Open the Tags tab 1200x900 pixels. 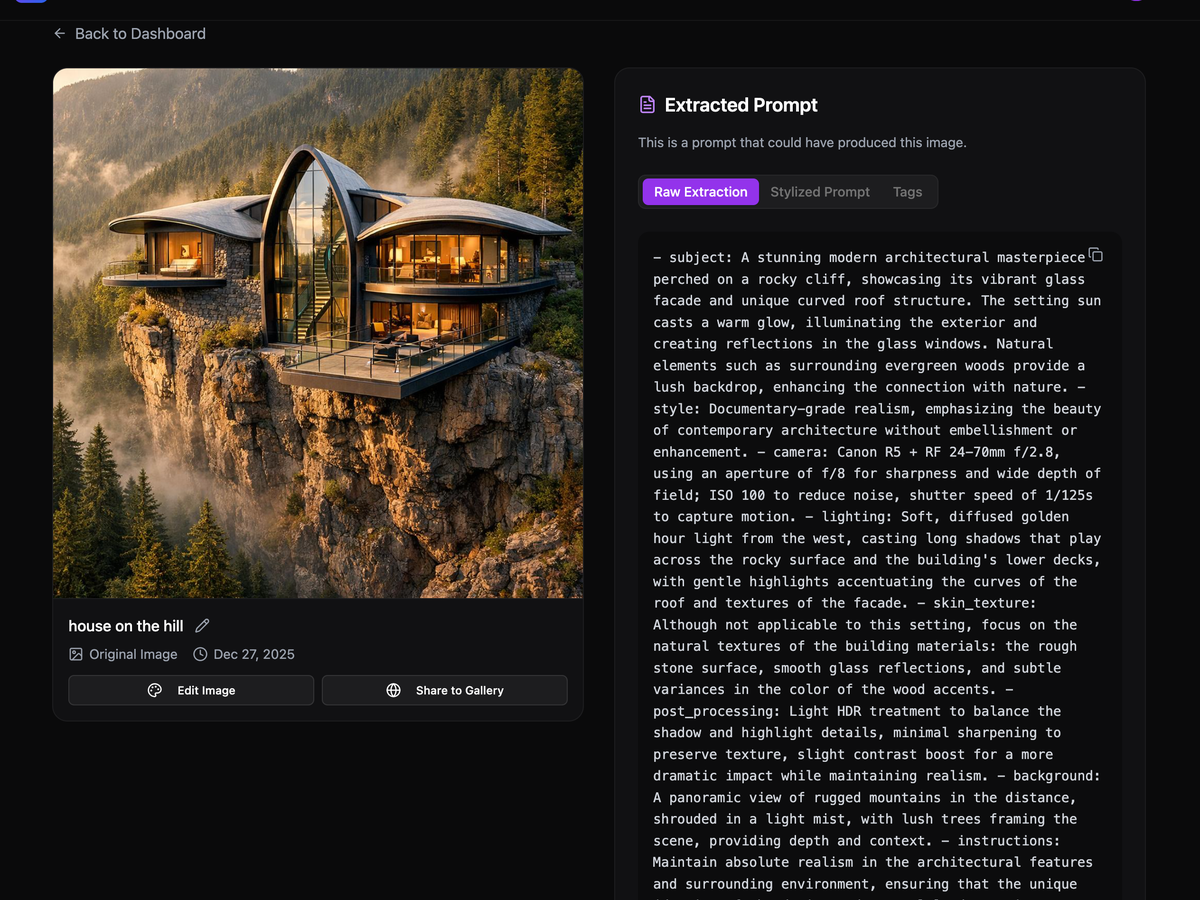[908, 192]
